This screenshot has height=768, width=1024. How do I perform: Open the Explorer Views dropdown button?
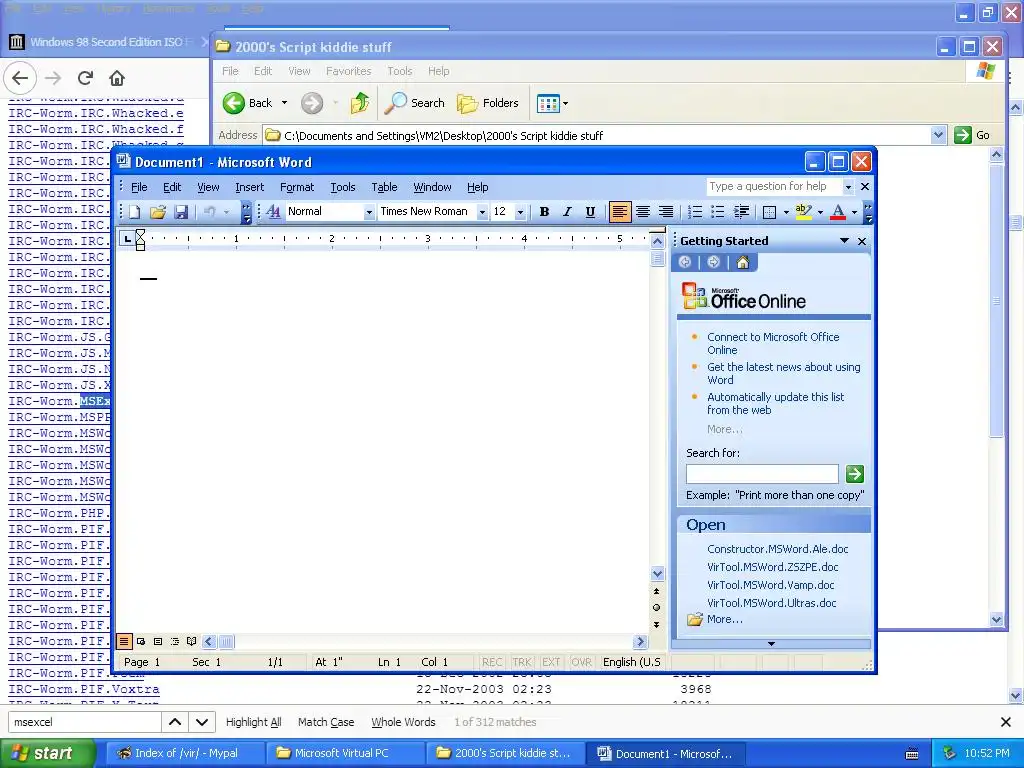[552, 103]
